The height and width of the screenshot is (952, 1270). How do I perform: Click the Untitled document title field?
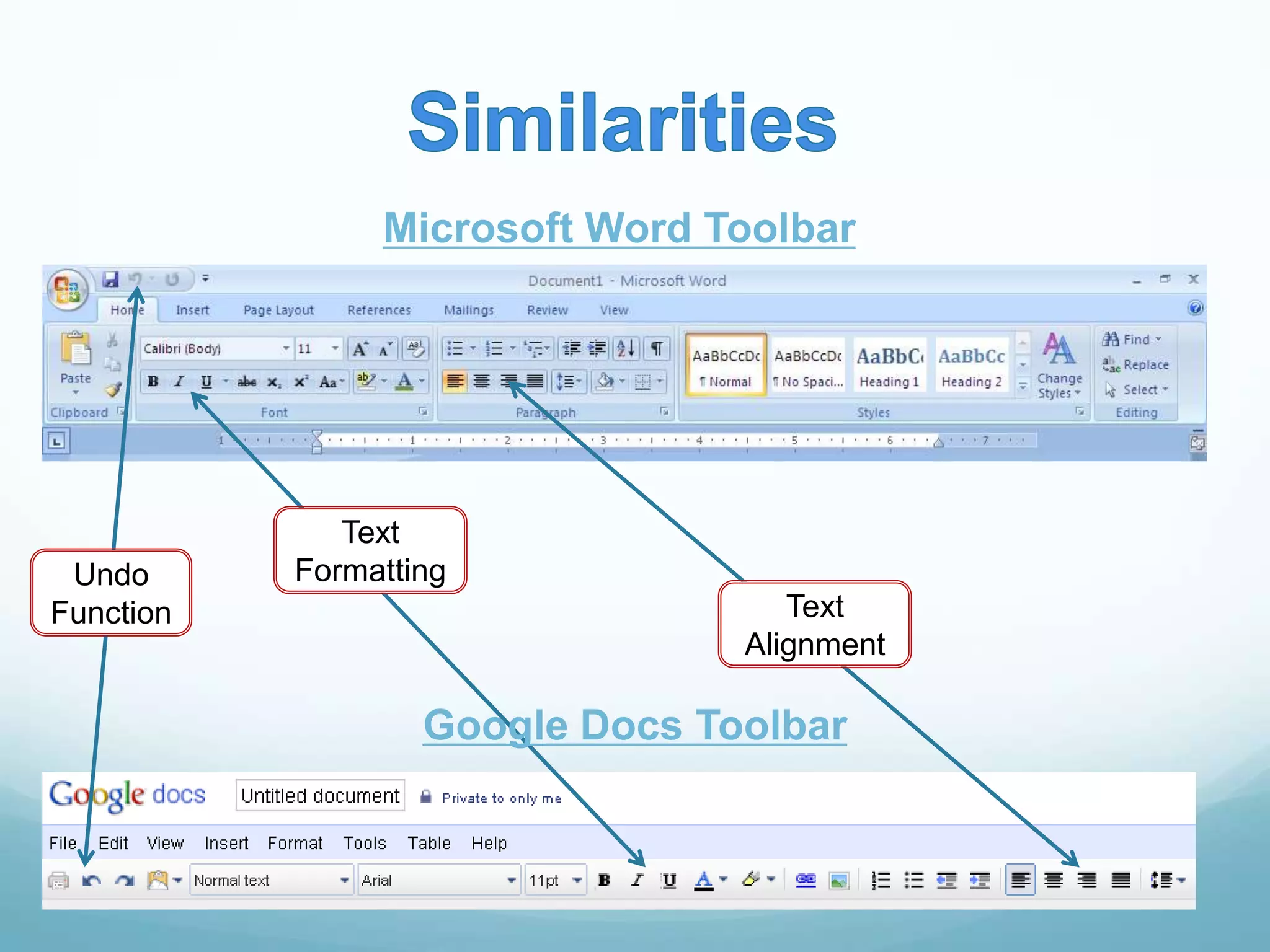point(320,795)
